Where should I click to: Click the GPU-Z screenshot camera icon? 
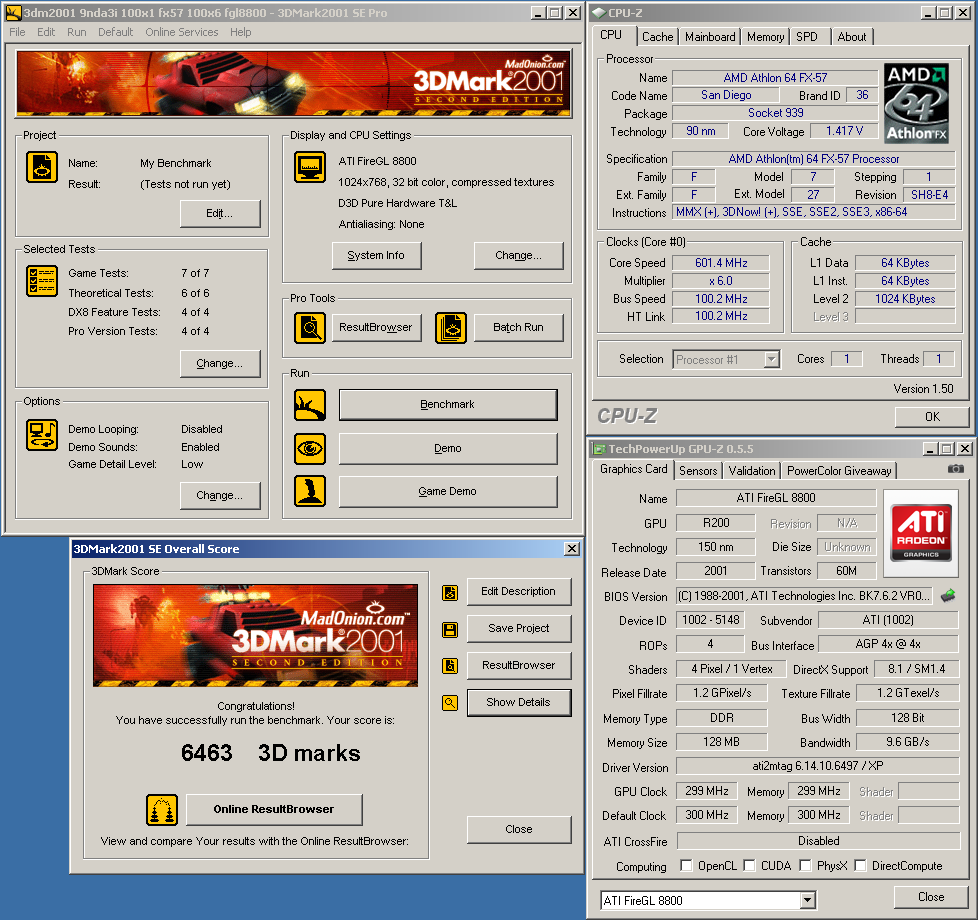(x=956, y=469)
